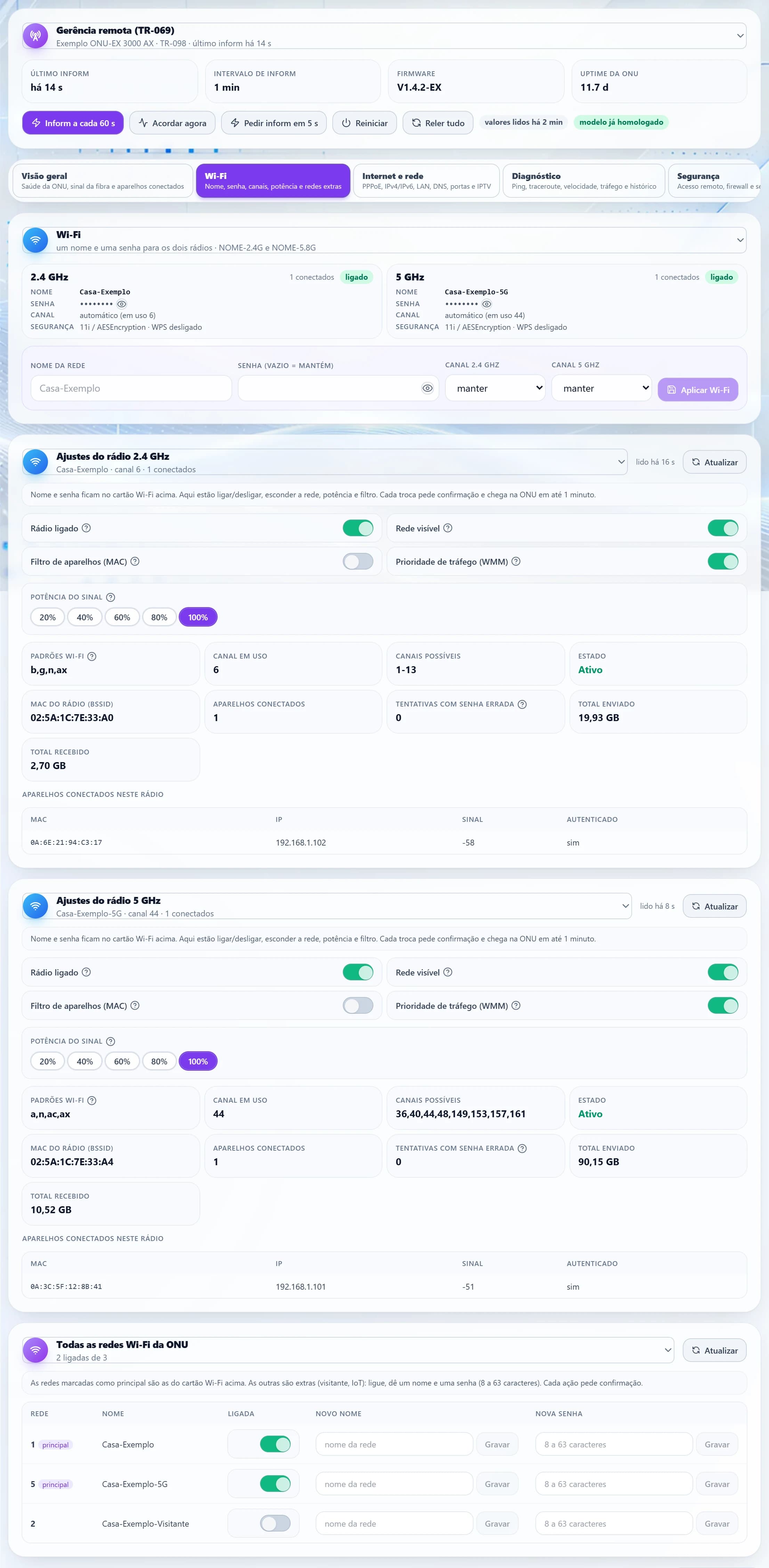Screen dimensions: 769x1568
Task: Click Atualizar in the 2.4 GHz radio section
Action: coord(715,463)
